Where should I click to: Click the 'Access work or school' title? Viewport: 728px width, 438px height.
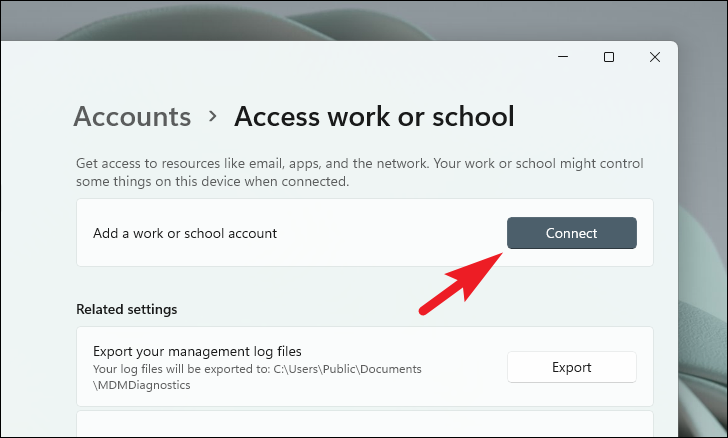(374, 116)
